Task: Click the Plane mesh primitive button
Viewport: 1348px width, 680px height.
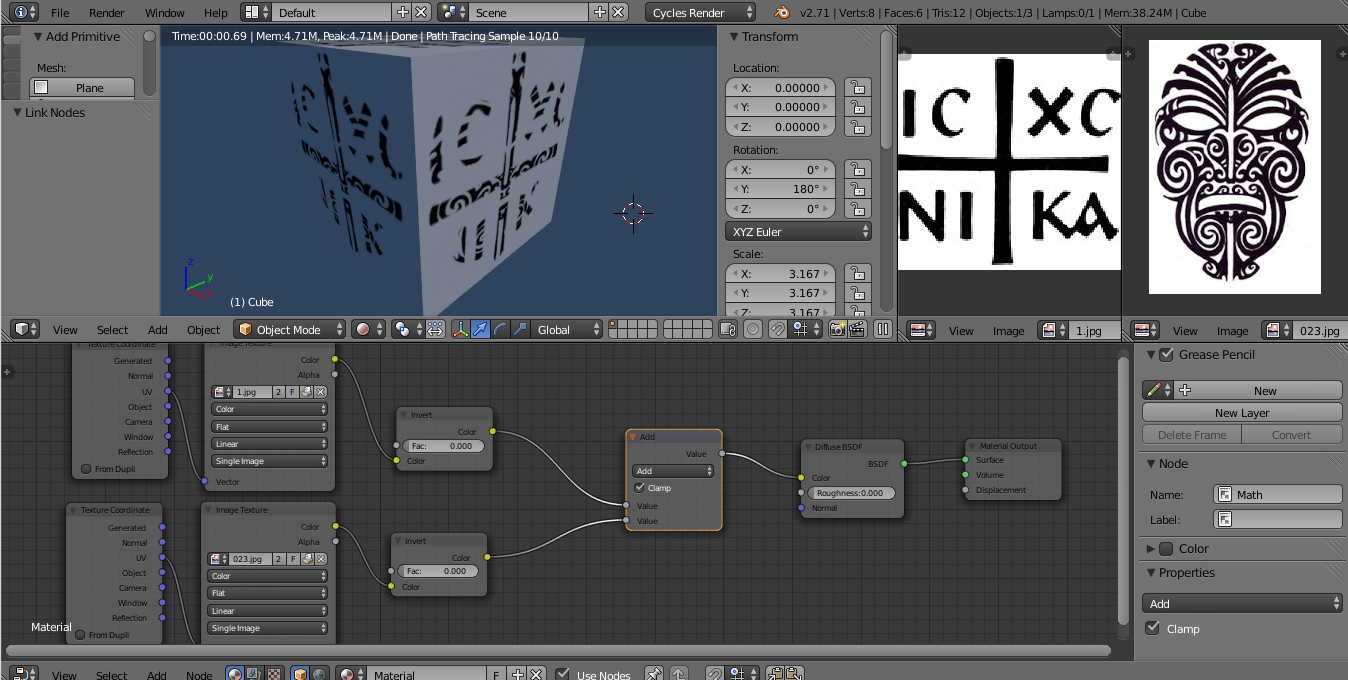Action: click(82, 88)
